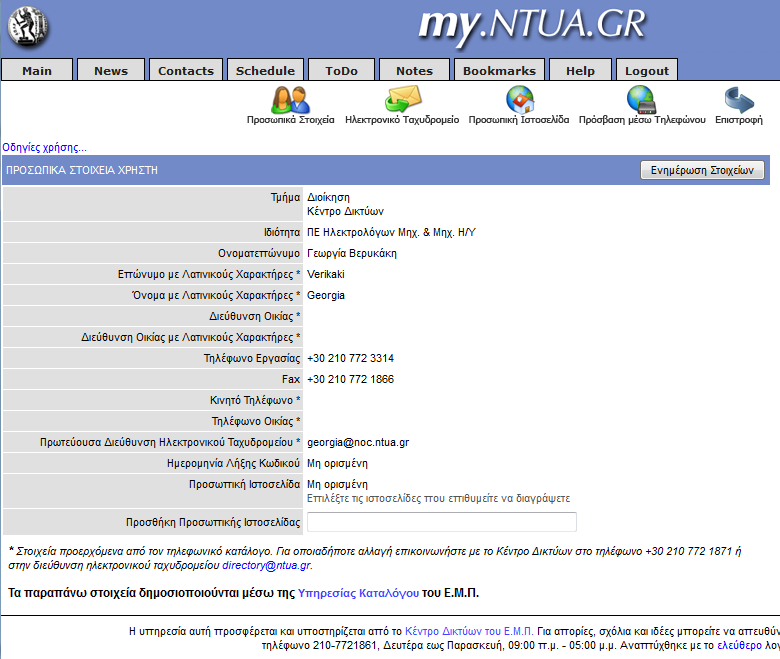Open the Help tab

pyautogui.click(x=580, y=71)
